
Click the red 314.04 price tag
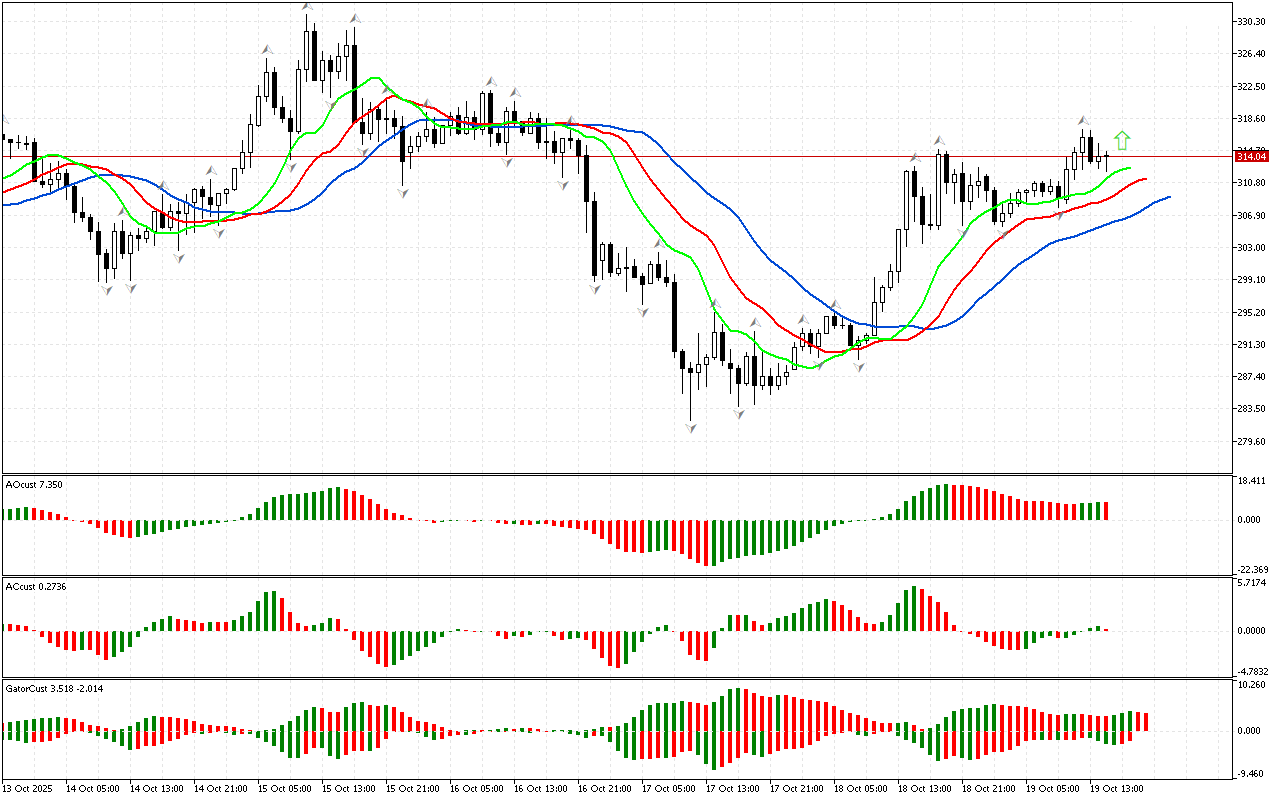click(1251, 157)
